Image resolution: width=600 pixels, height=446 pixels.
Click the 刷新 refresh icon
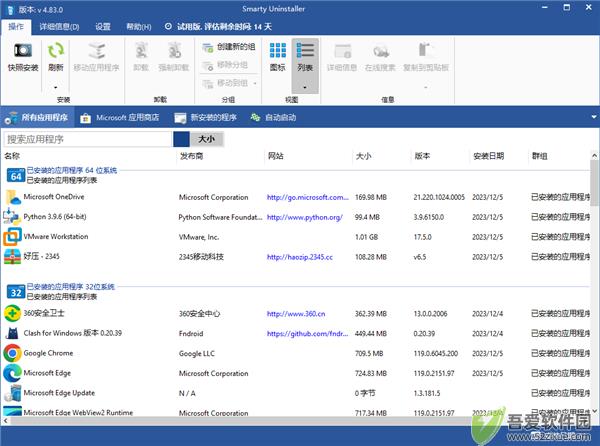coord(55,50)
